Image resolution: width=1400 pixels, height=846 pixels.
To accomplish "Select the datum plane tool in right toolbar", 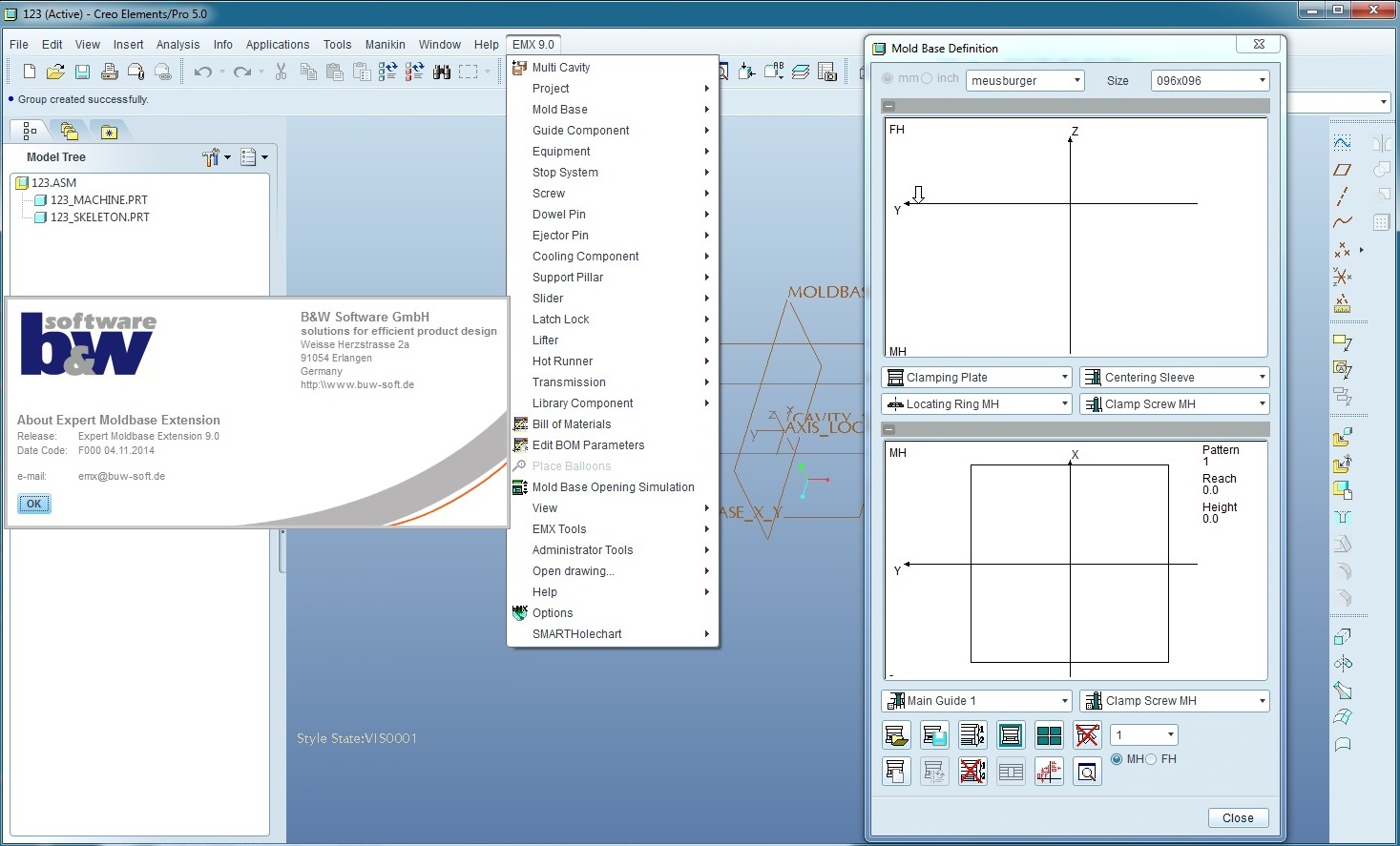I will (x=1342, y=170).
